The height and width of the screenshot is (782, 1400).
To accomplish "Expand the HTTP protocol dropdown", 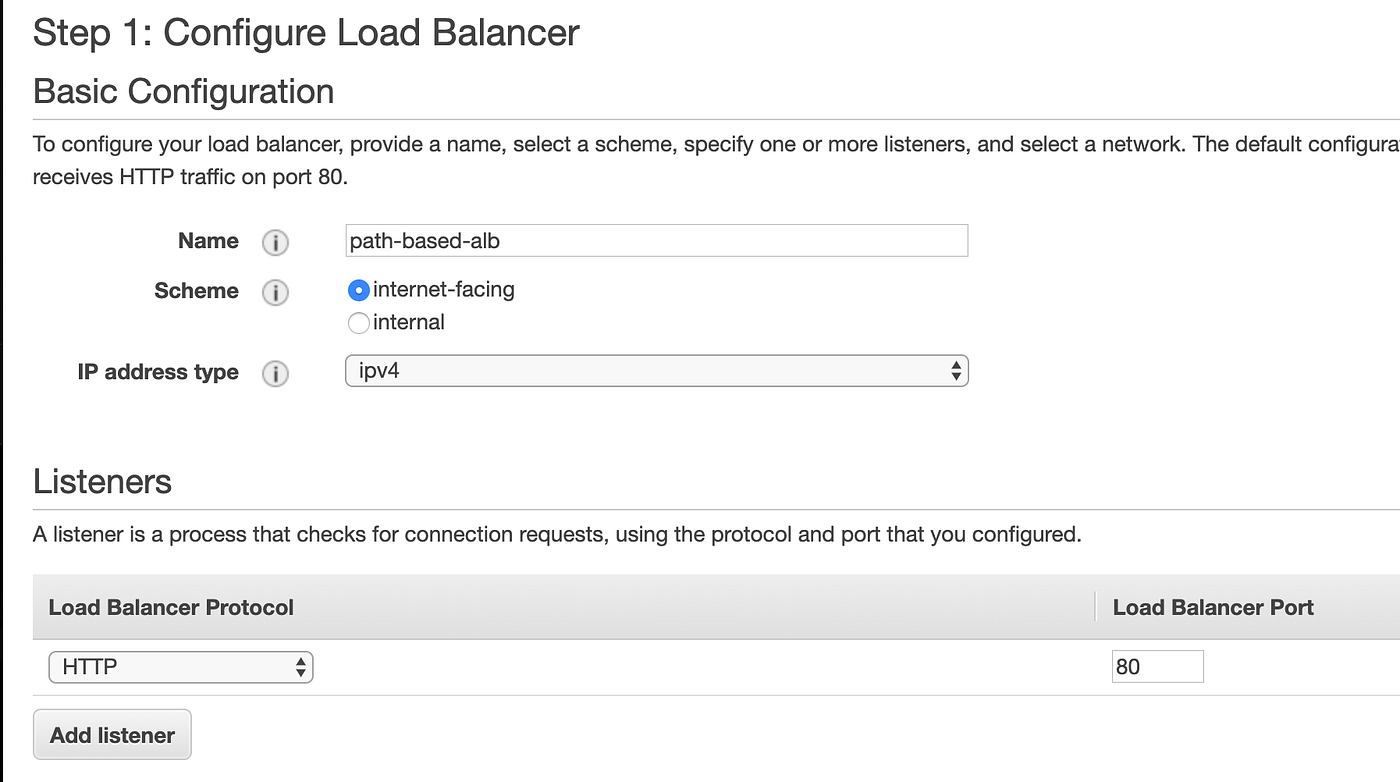I will [x=181, y=667].
